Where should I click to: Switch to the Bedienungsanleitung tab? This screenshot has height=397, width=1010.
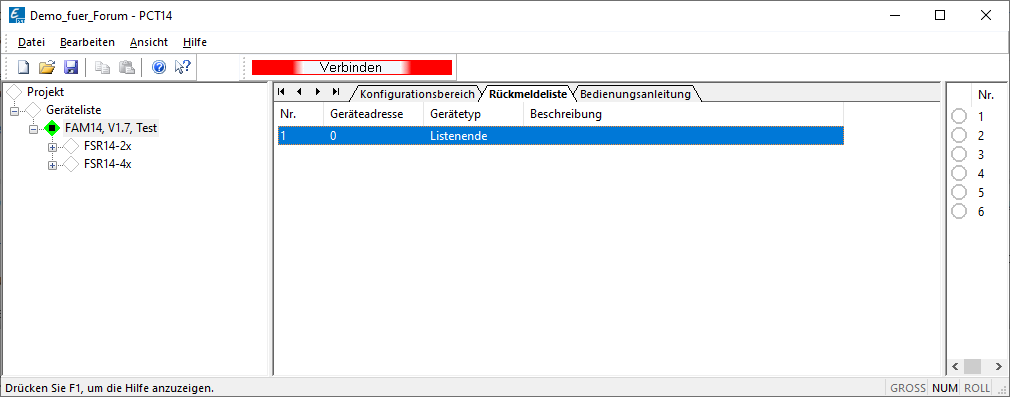point(635,94)
